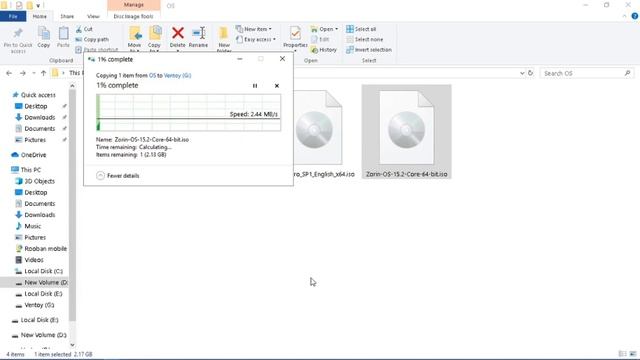
Task: Expand the address bar history dropdown
Action: (x=522, y=73)
